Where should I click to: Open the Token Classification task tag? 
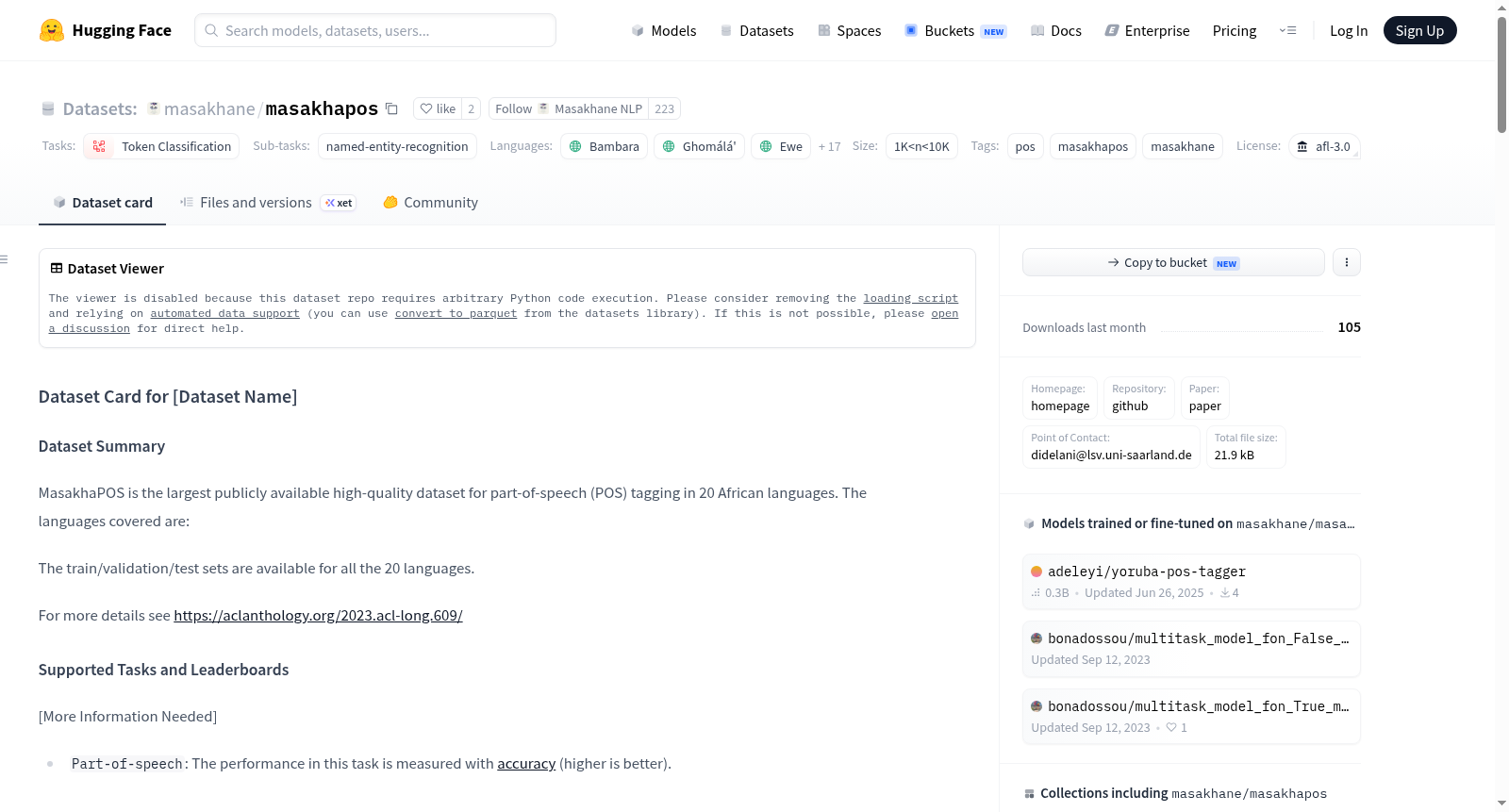click(161, 146)
